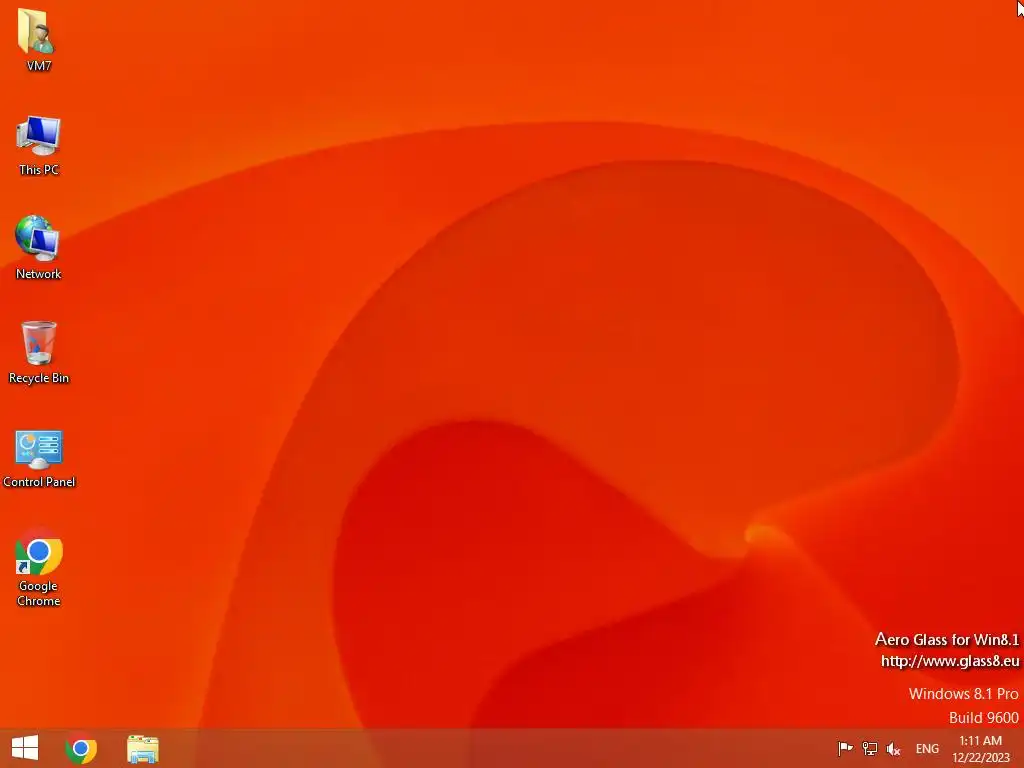Select the Google Chrome desktop shortcut

pos(39,552)
